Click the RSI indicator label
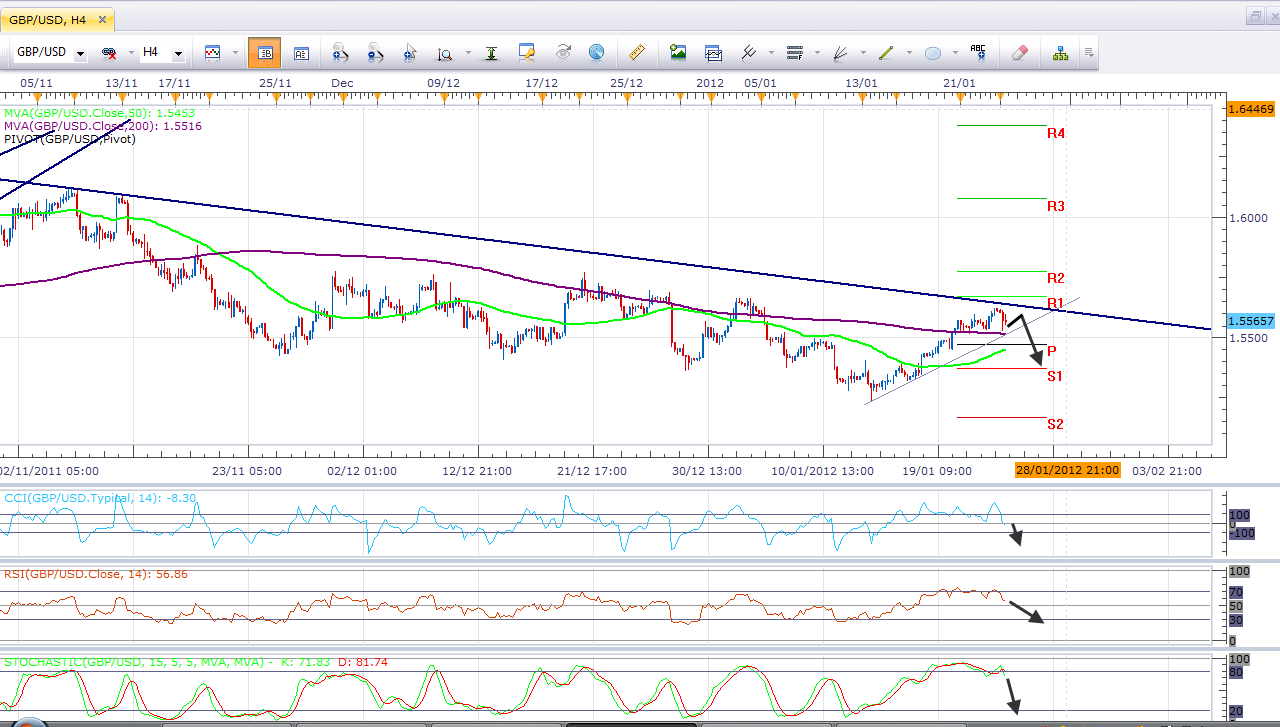Screen dimensions: 1280x727 (96, 574)
